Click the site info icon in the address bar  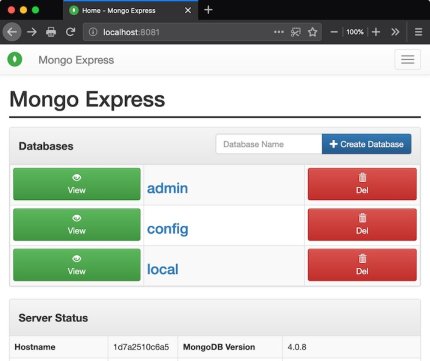click(93, 32)
